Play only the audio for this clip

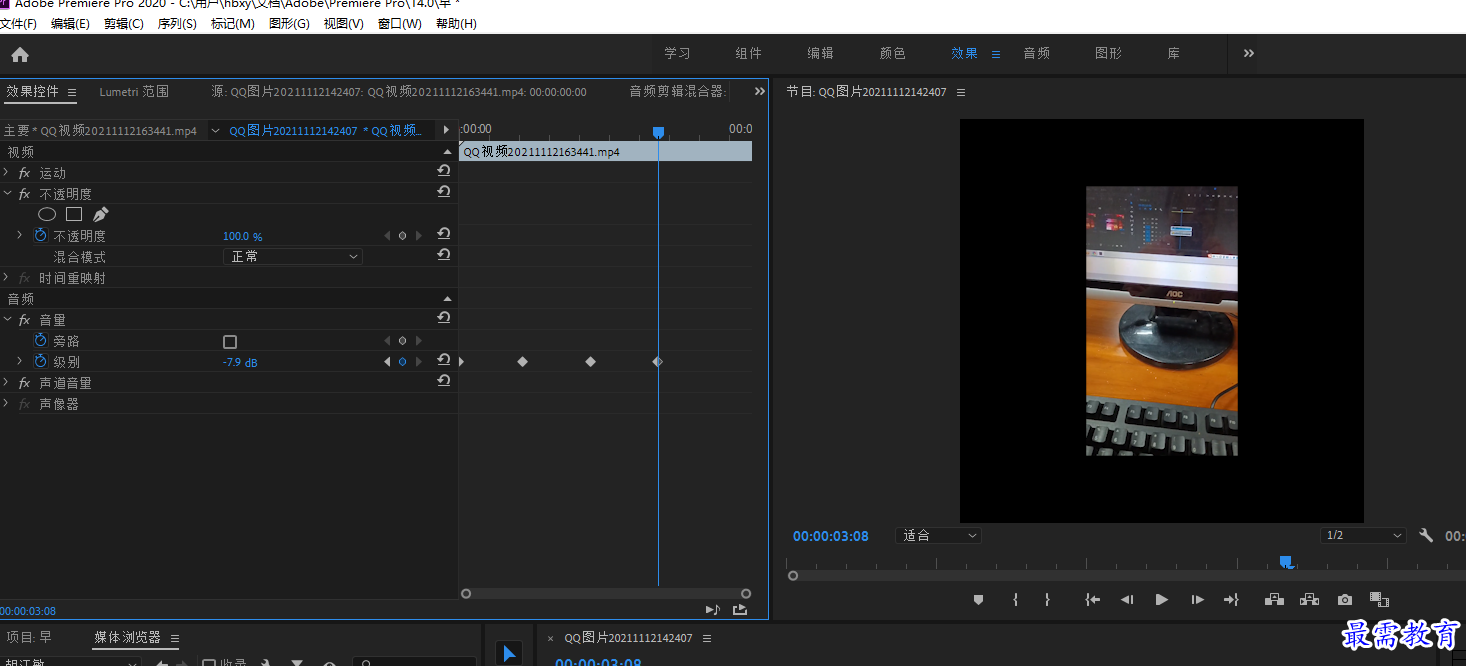(713, 609)
